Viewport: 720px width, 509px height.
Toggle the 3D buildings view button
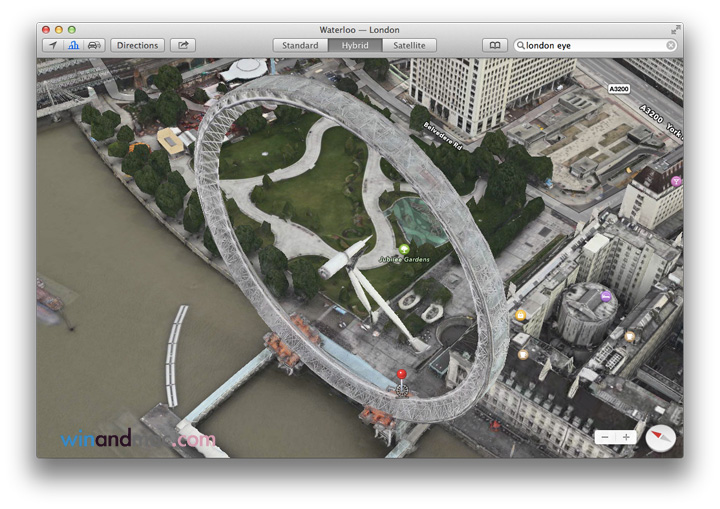tap(73, 45)
